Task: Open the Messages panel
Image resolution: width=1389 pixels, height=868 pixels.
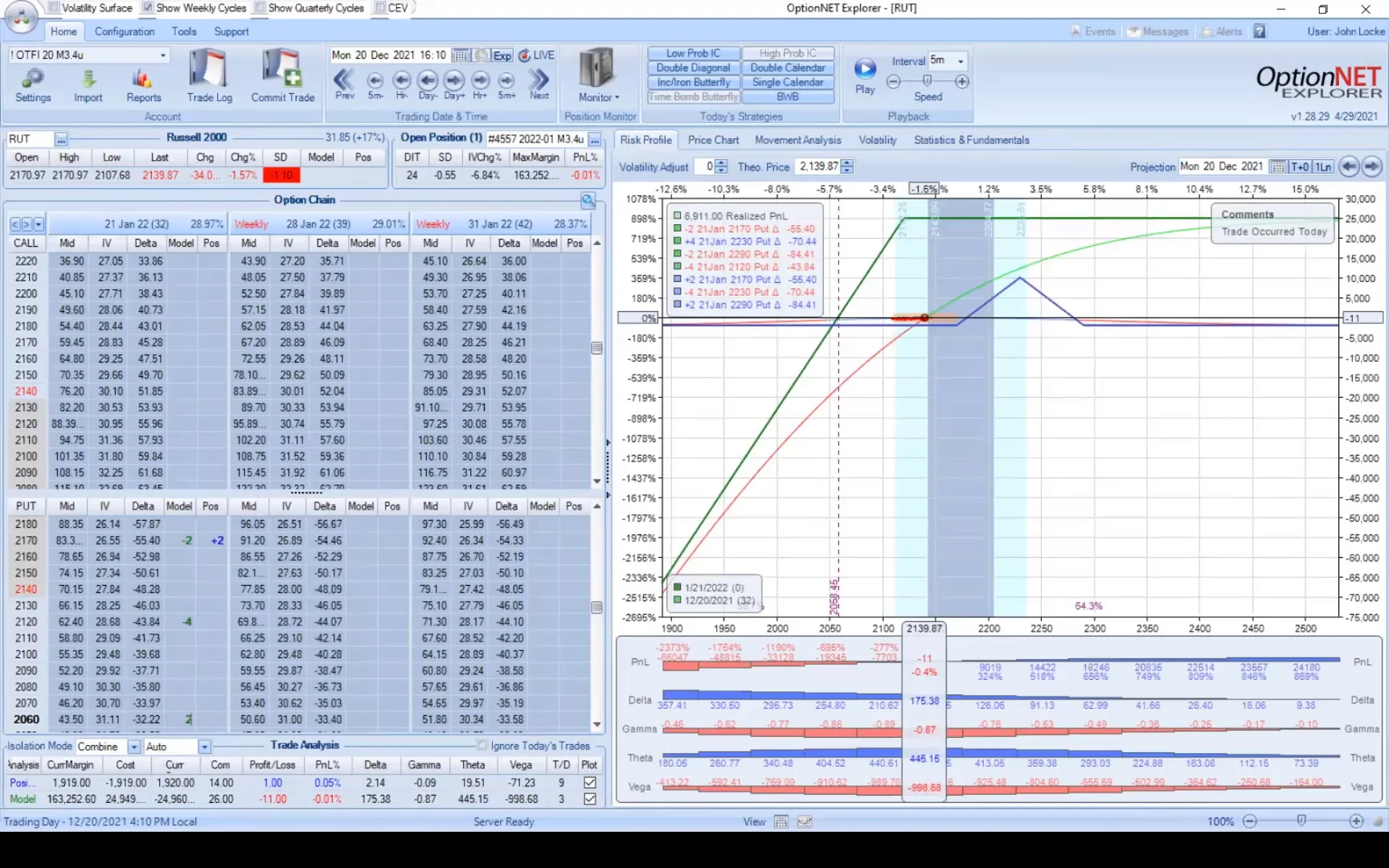Action: point(1157,31)
